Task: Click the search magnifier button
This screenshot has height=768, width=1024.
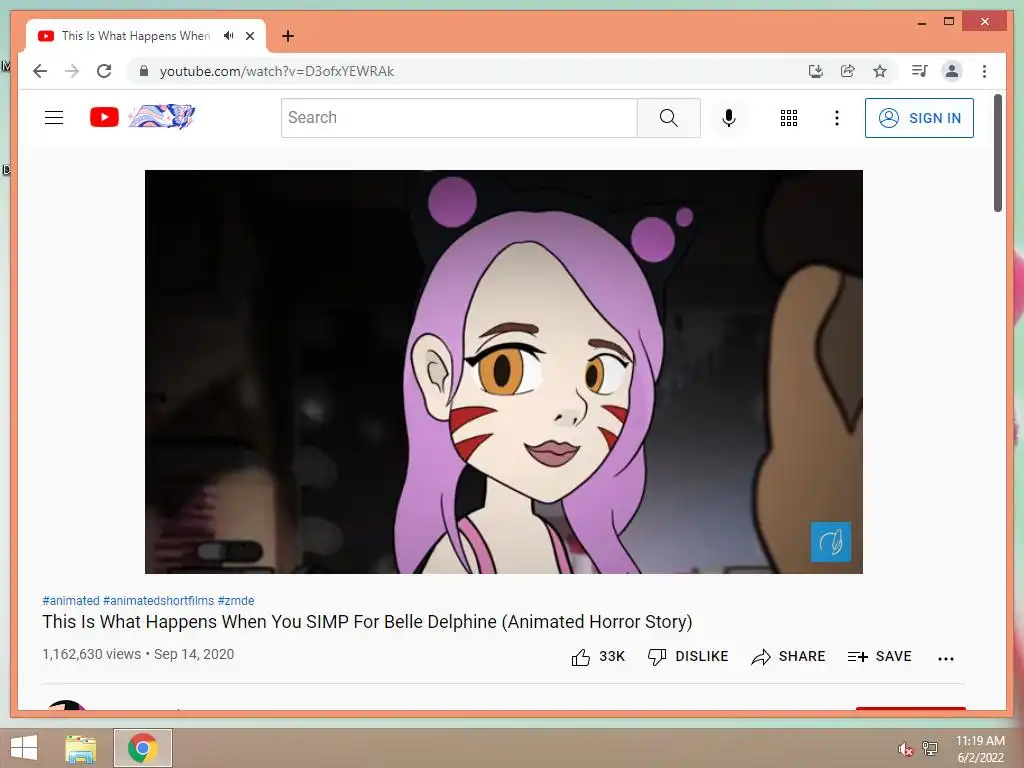Action: (669, 118)
